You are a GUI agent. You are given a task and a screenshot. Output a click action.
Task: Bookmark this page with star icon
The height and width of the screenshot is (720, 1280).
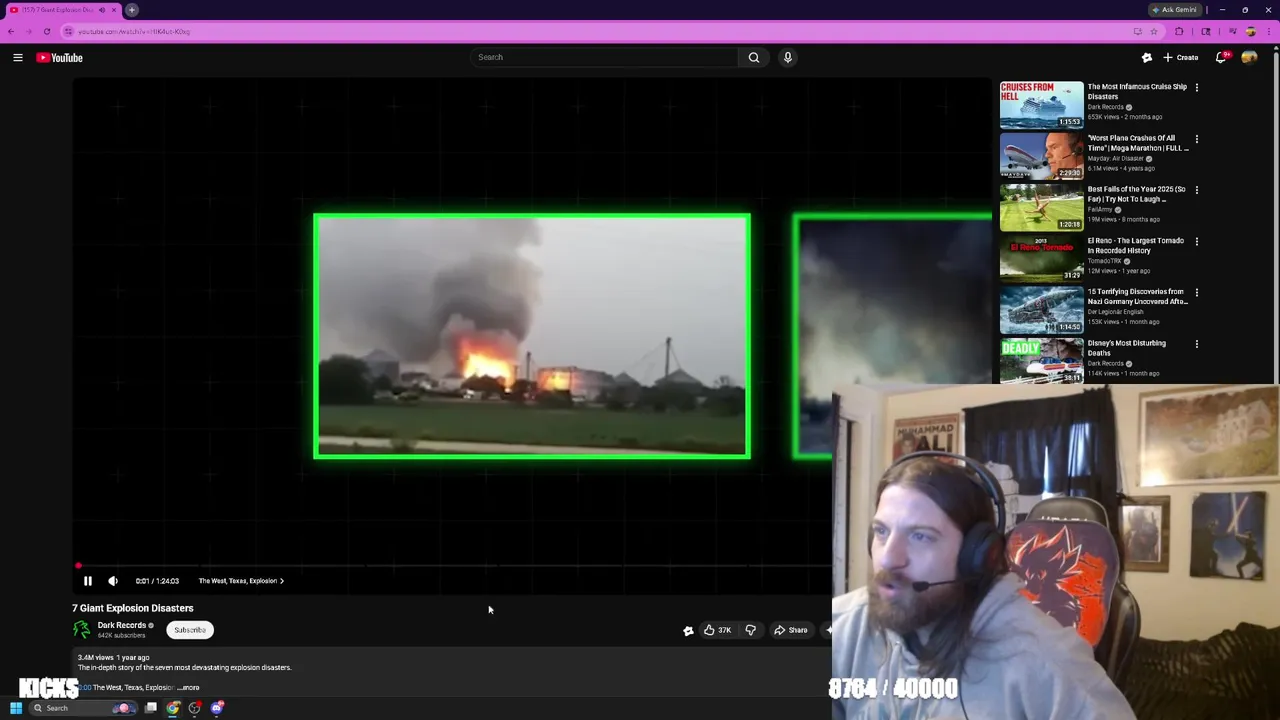(1153, 32)
